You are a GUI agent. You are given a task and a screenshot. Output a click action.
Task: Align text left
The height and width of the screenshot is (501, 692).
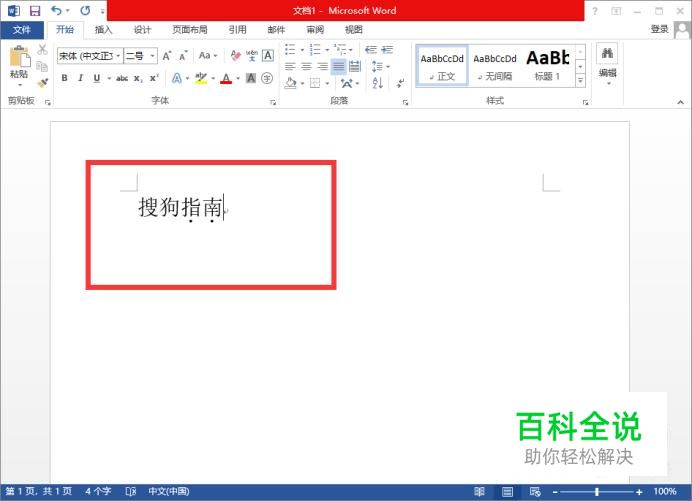(x=290, y=67)
